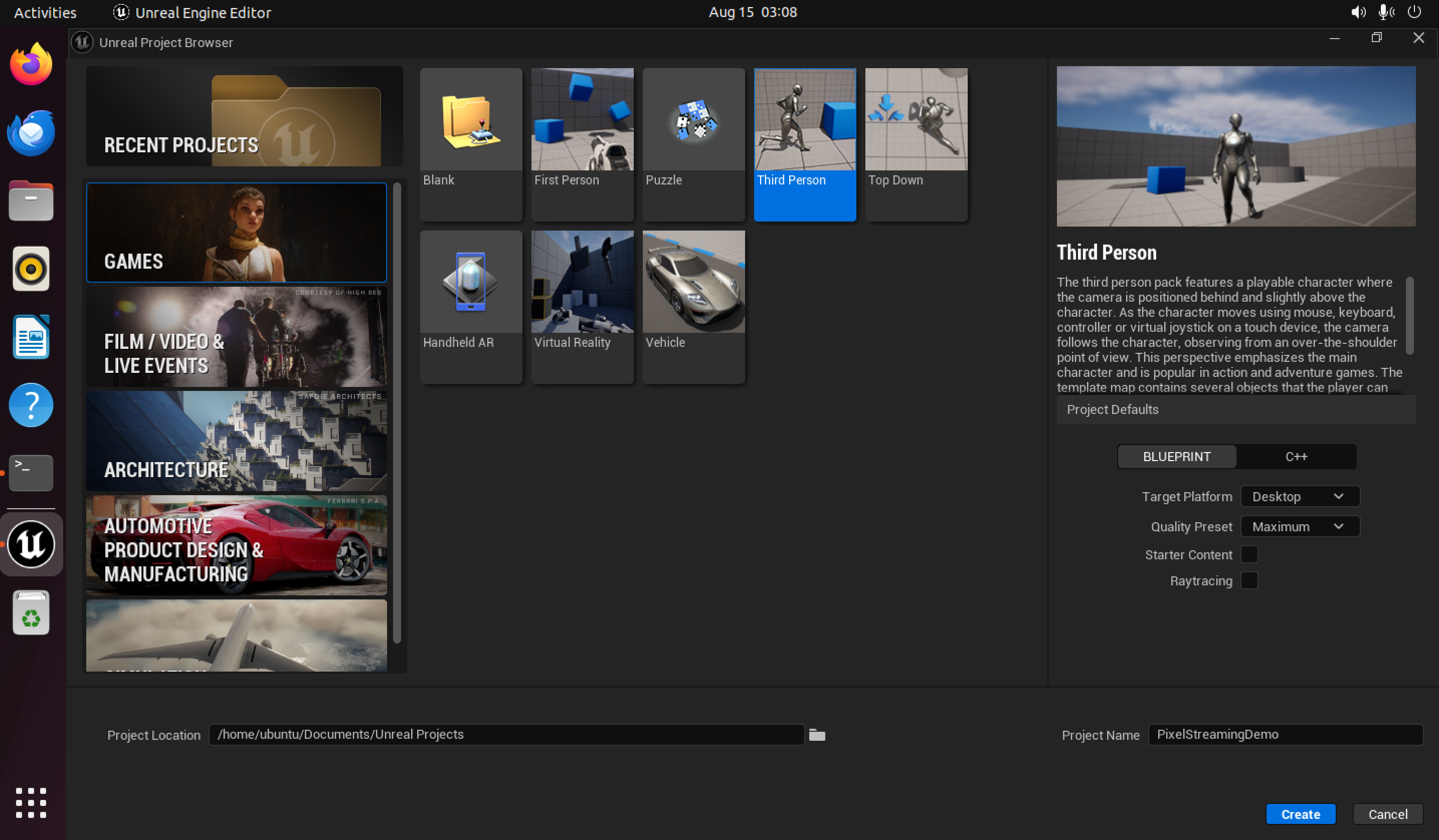Switch to the Architecture category
1439x840 pixels.
tap(237, 441)
